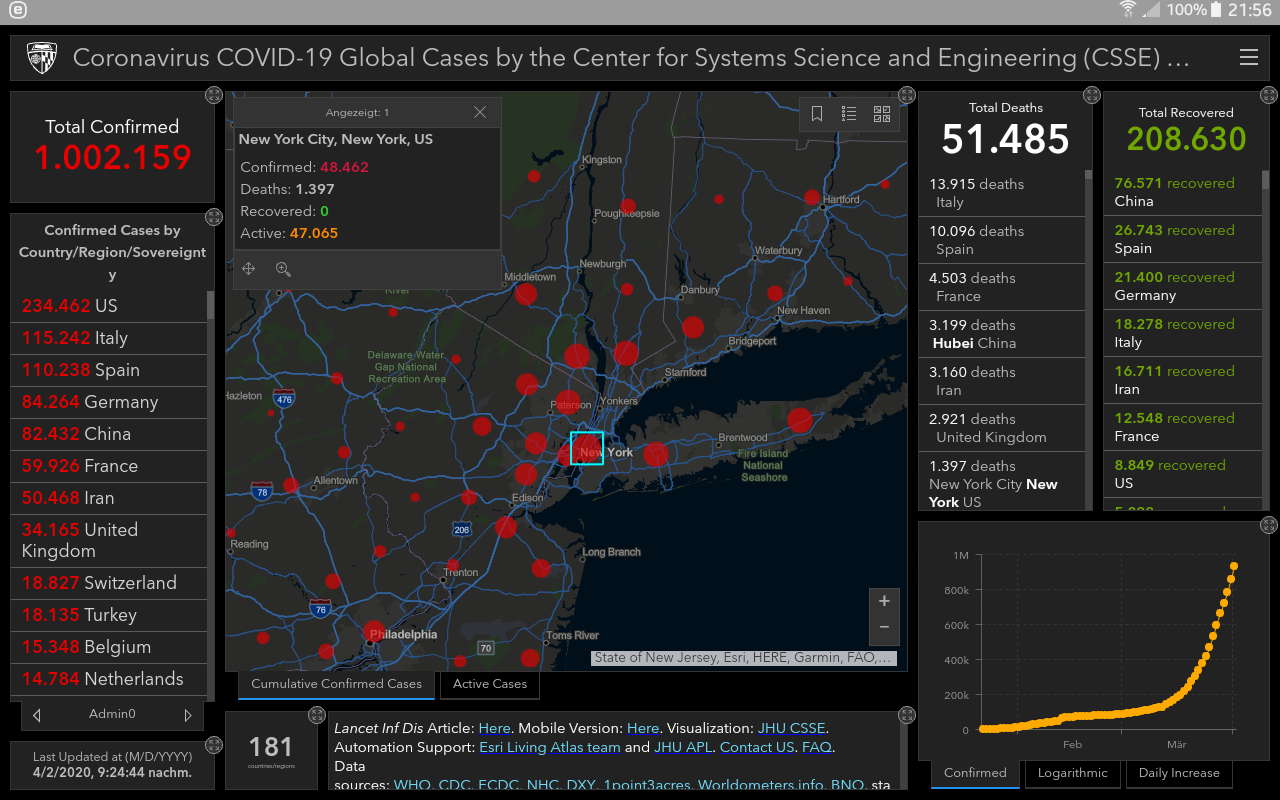Select the 84.264 Germany row
This screenshot has width=1280, height=800.
[x=109, y=402]
